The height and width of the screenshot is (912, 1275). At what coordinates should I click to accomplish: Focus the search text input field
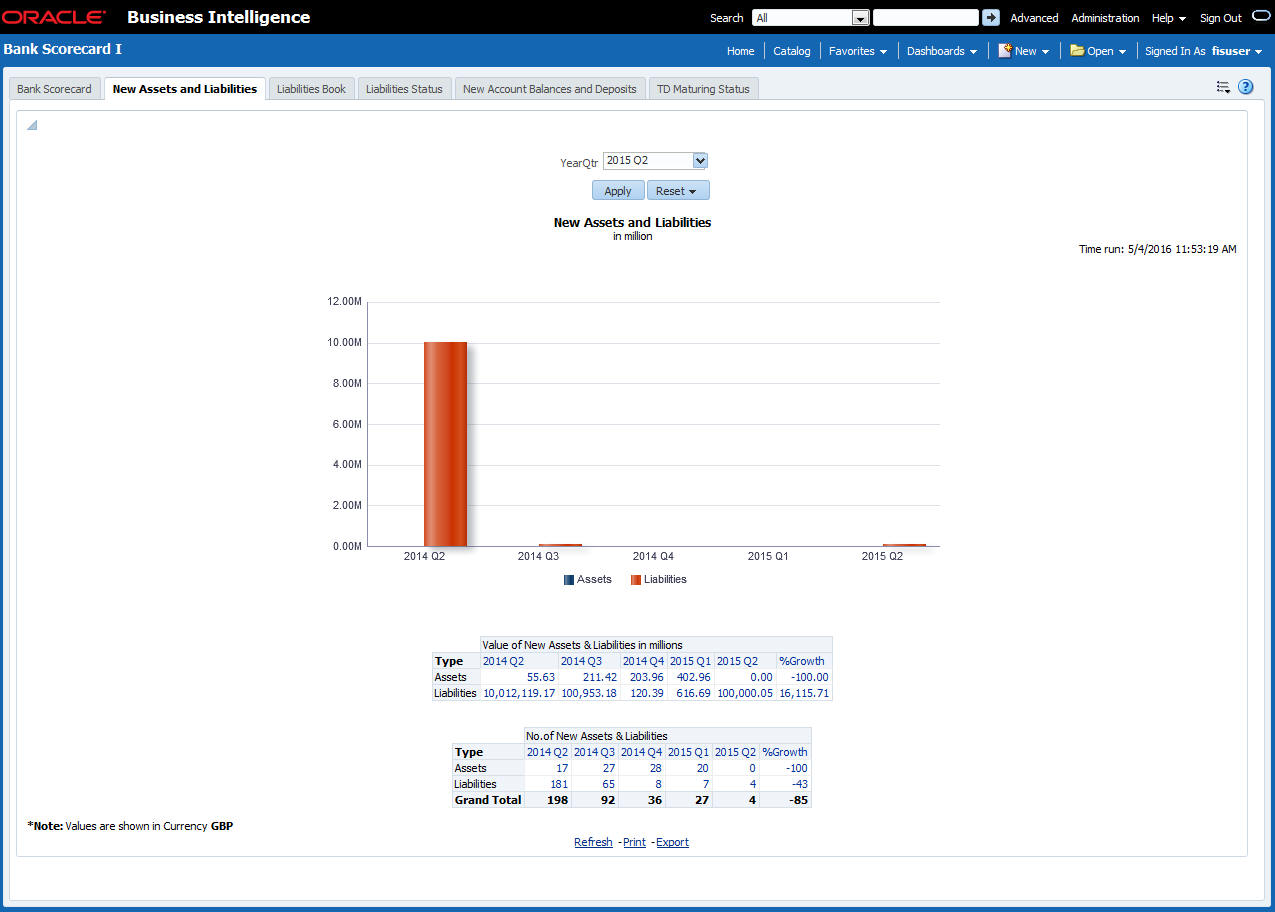[x=925, y=18]
